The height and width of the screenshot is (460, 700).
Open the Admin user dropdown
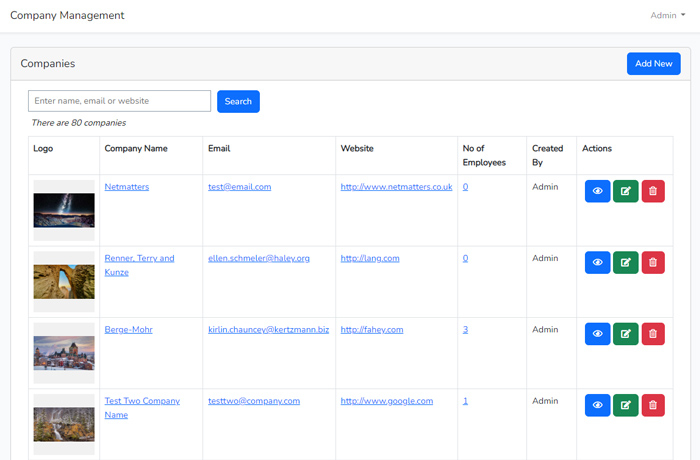667,15
